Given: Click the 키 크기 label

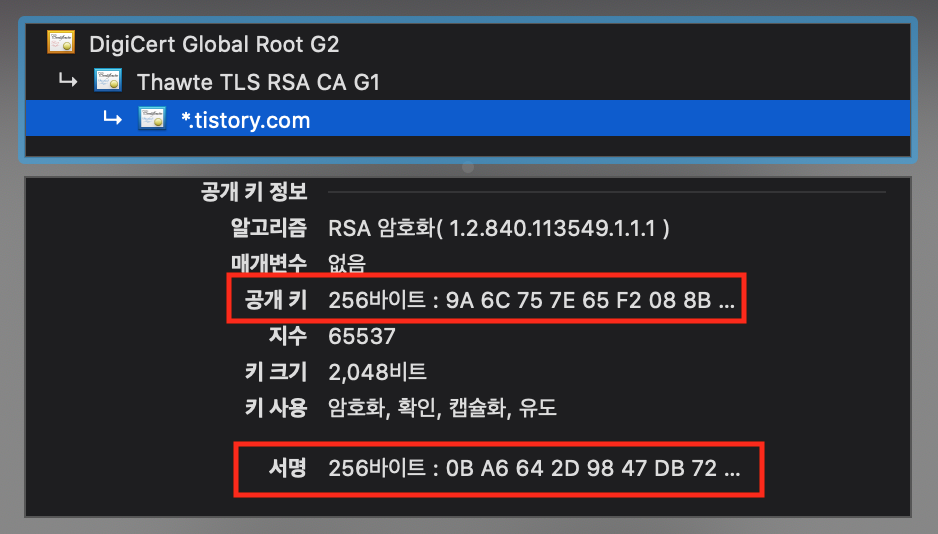Looking at the screenshot, I should (276, 372).
